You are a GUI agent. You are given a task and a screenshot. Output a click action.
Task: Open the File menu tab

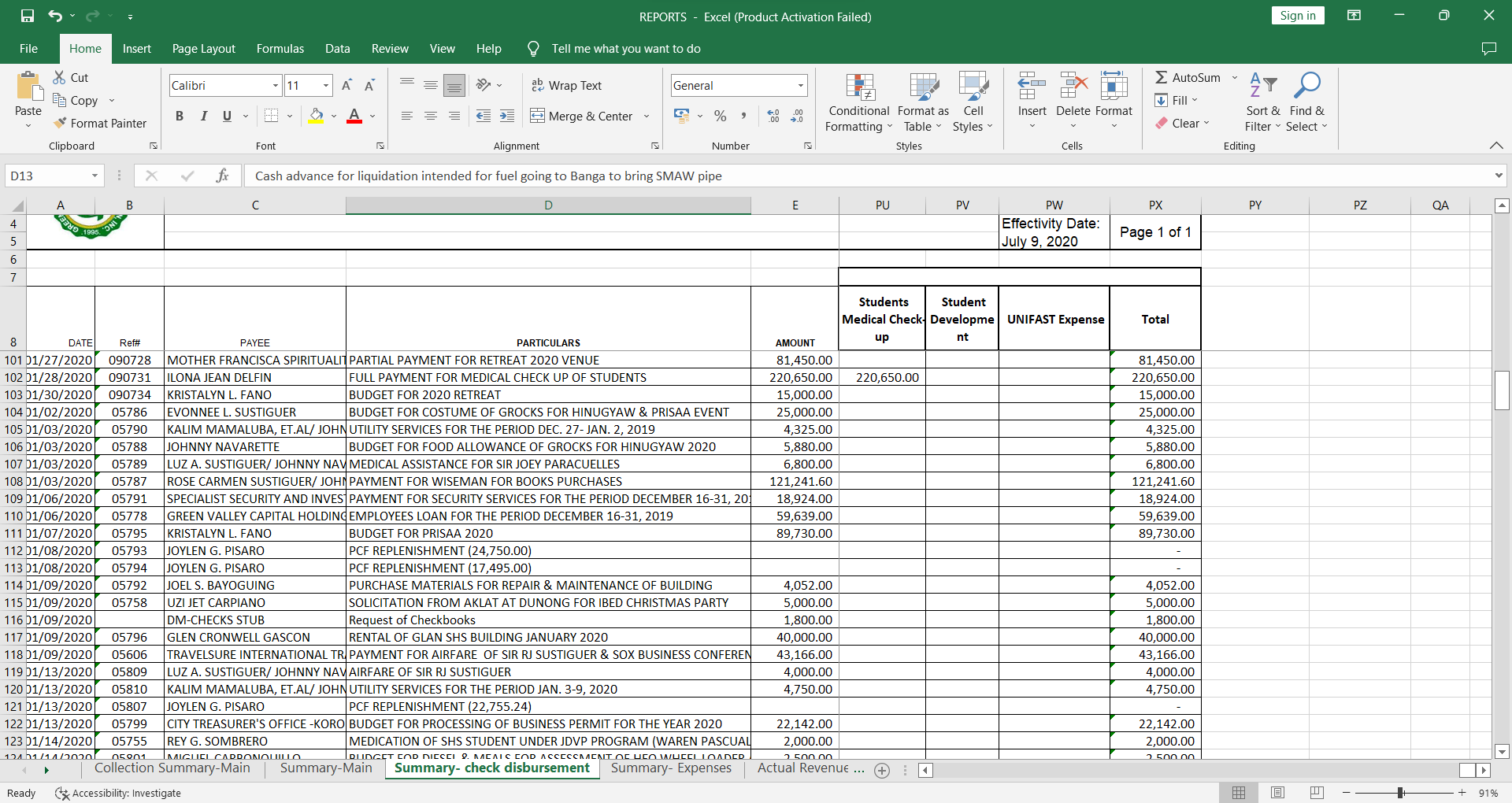coord(28,49)
